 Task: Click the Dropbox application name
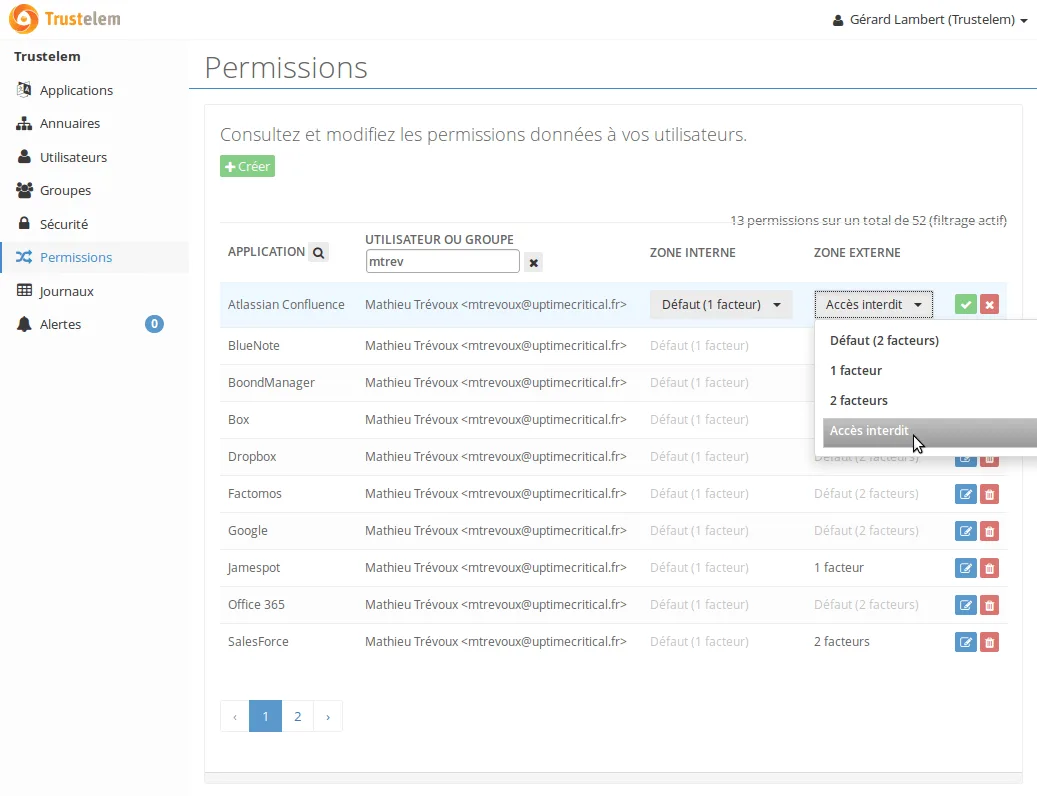tap(252, 457)
